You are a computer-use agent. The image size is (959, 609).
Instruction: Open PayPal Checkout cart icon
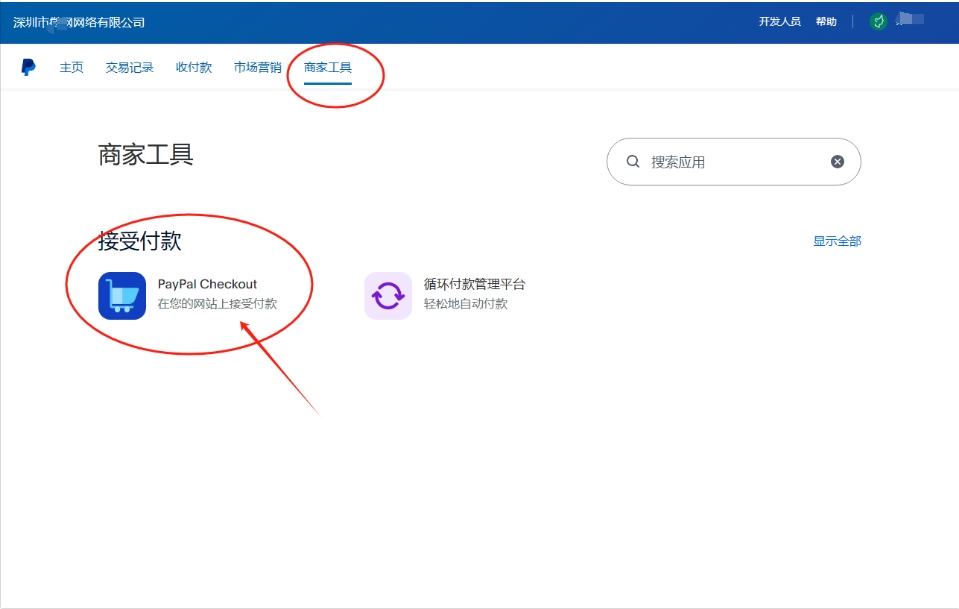coord(122,296)
